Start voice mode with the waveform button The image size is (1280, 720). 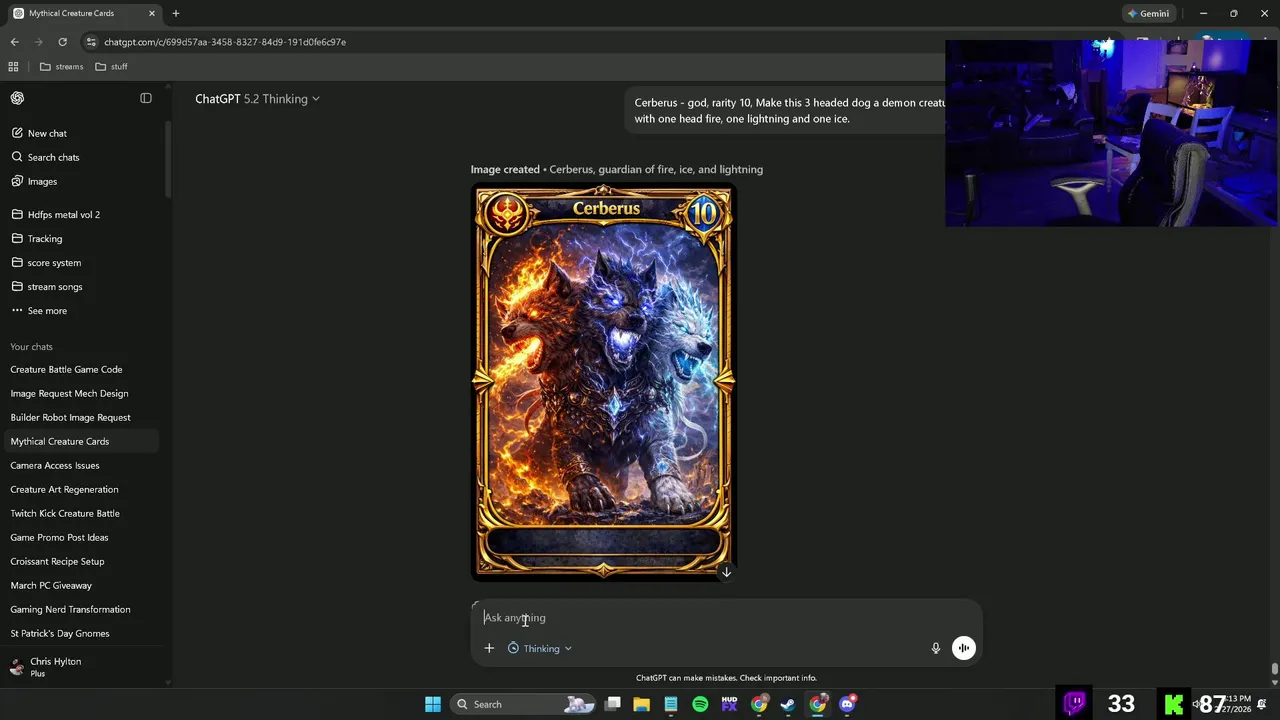pos(964,648)
